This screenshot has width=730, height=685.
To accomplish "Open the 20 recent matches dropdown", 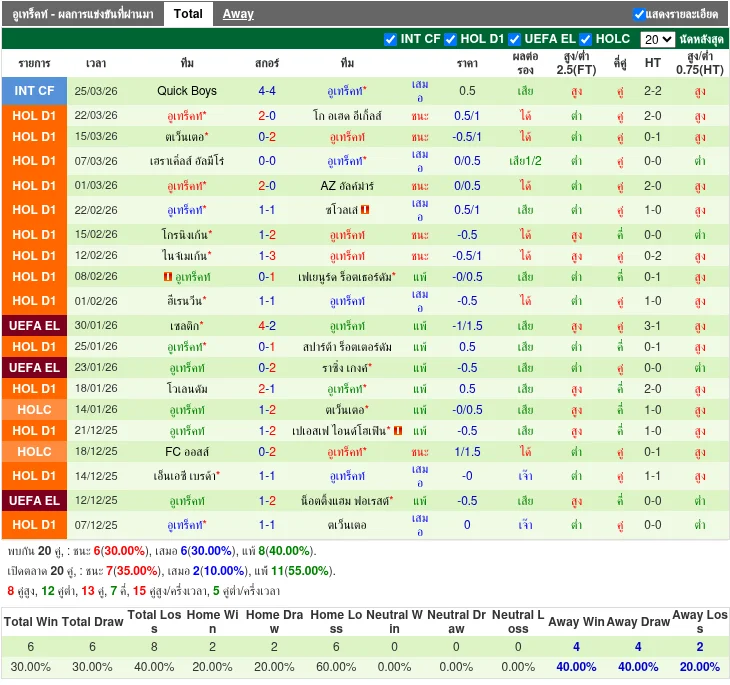I will pos(657,39).
